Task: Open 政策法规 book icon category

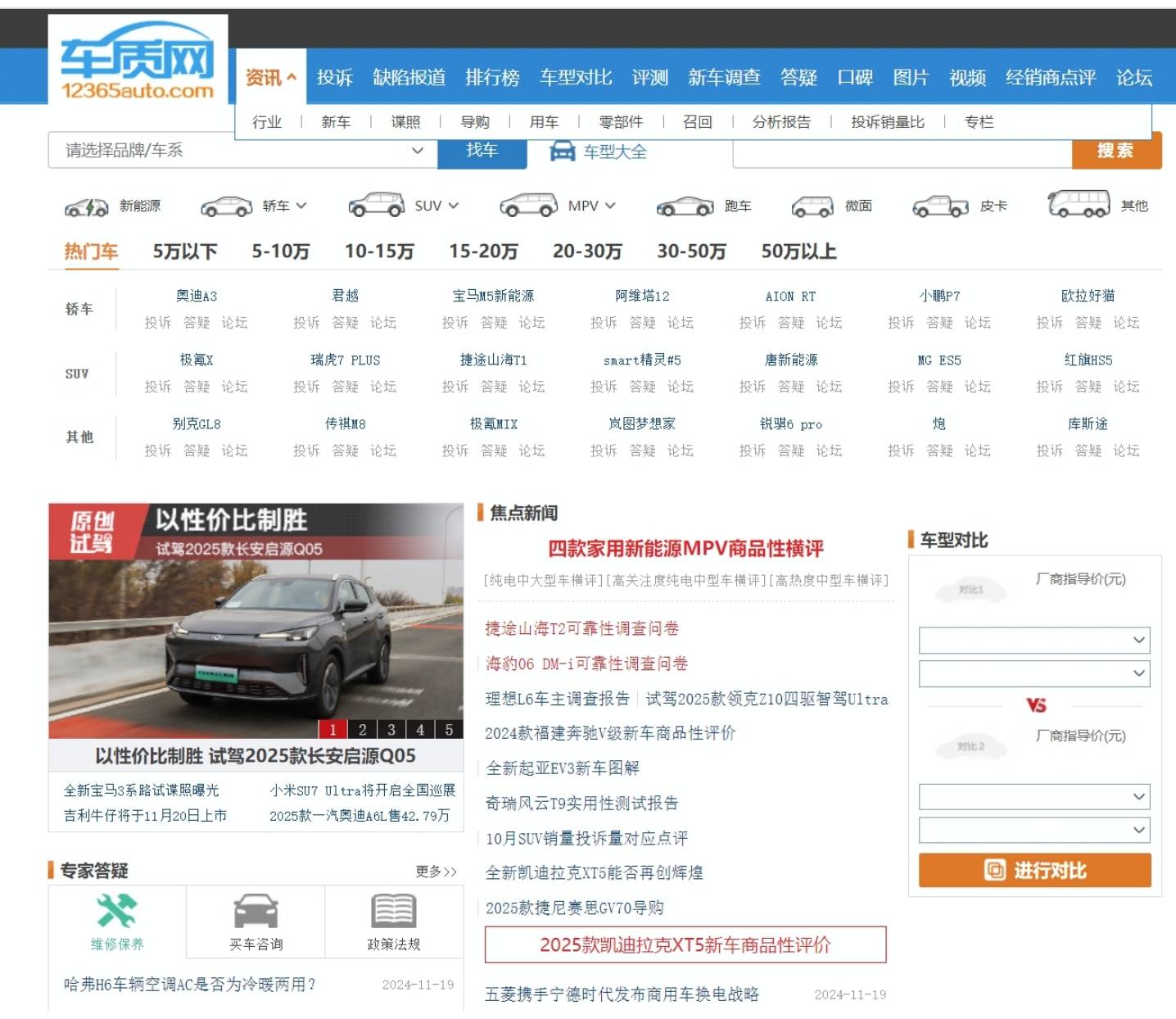Action: [x=394, y=911]
